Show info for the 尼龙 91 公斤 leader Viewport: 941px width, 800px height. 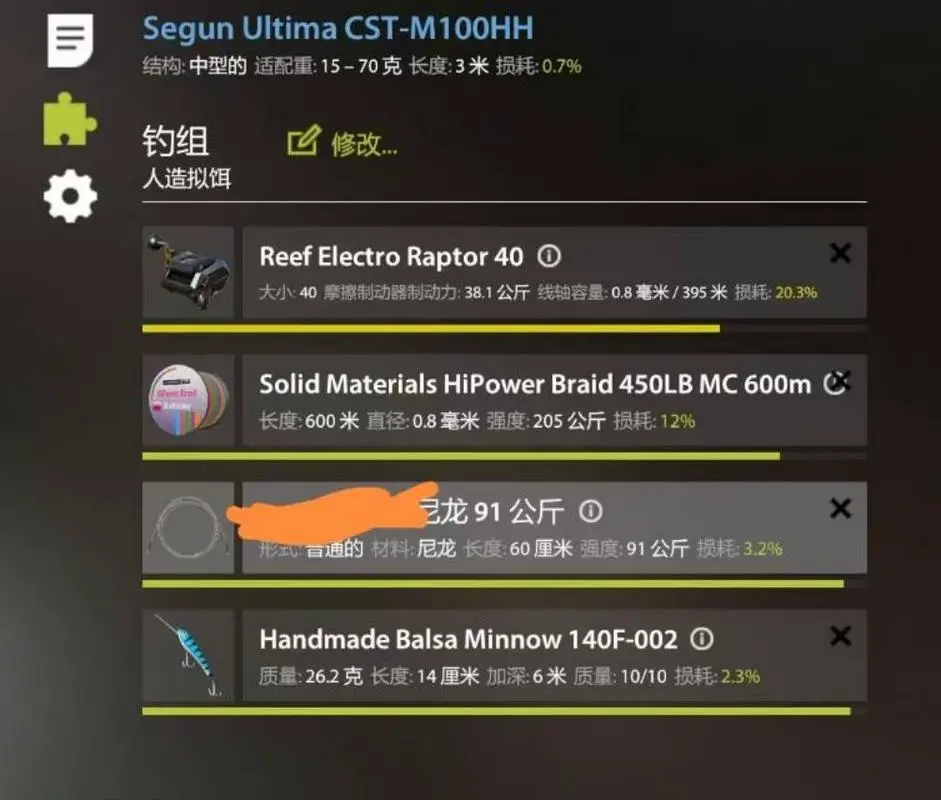tap(591, 511)
